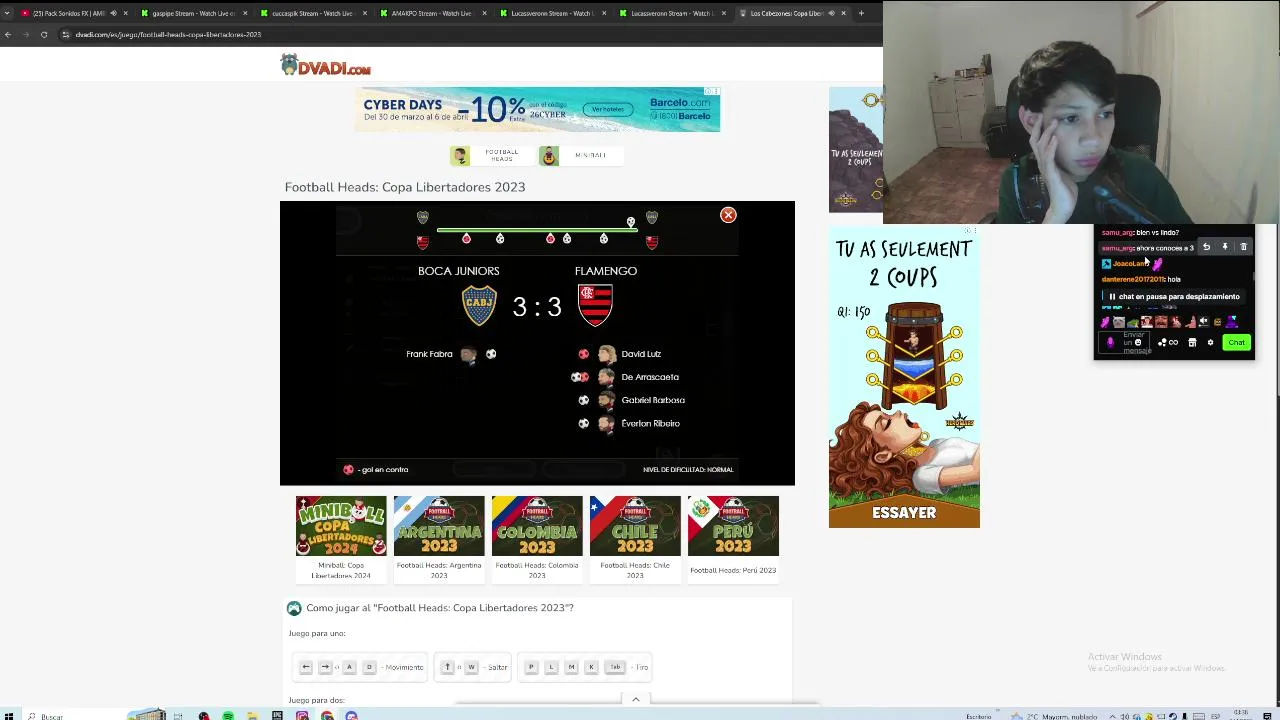
Task: Switch to the gaspipe Stream tab
Action: (192, 13)
